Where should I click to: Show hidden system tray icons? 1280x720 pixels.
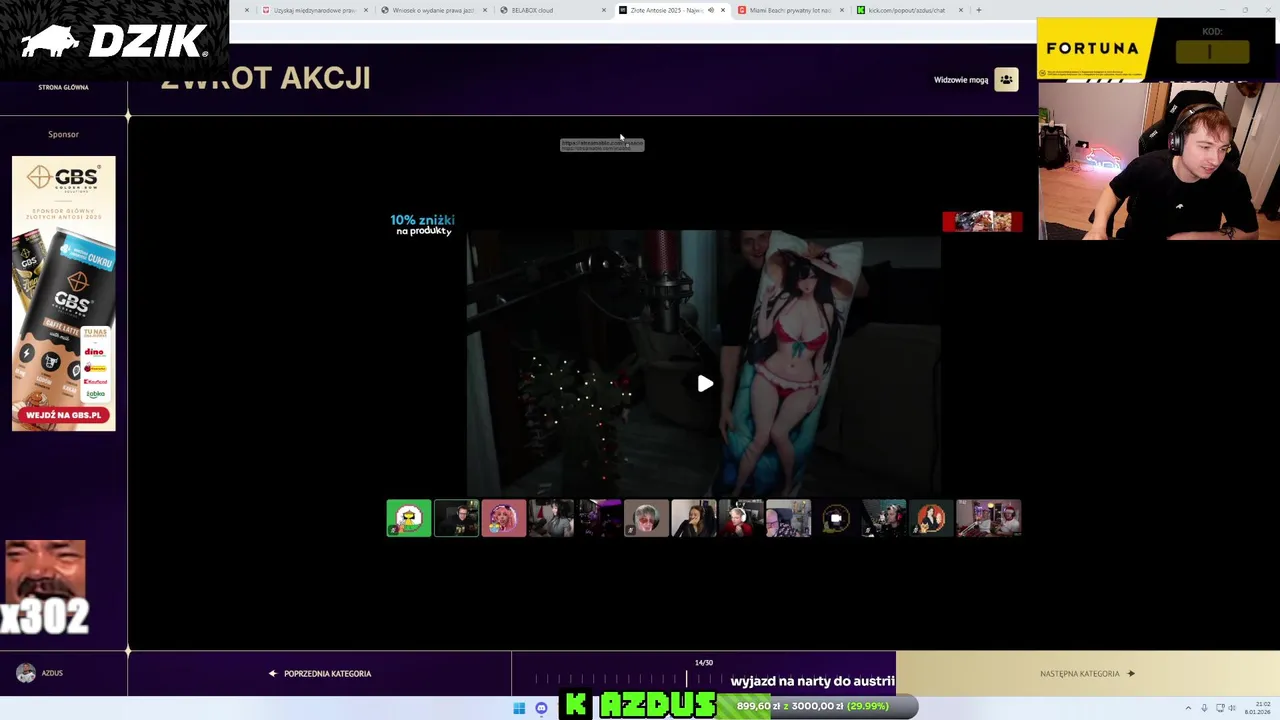coord(1188,708)
